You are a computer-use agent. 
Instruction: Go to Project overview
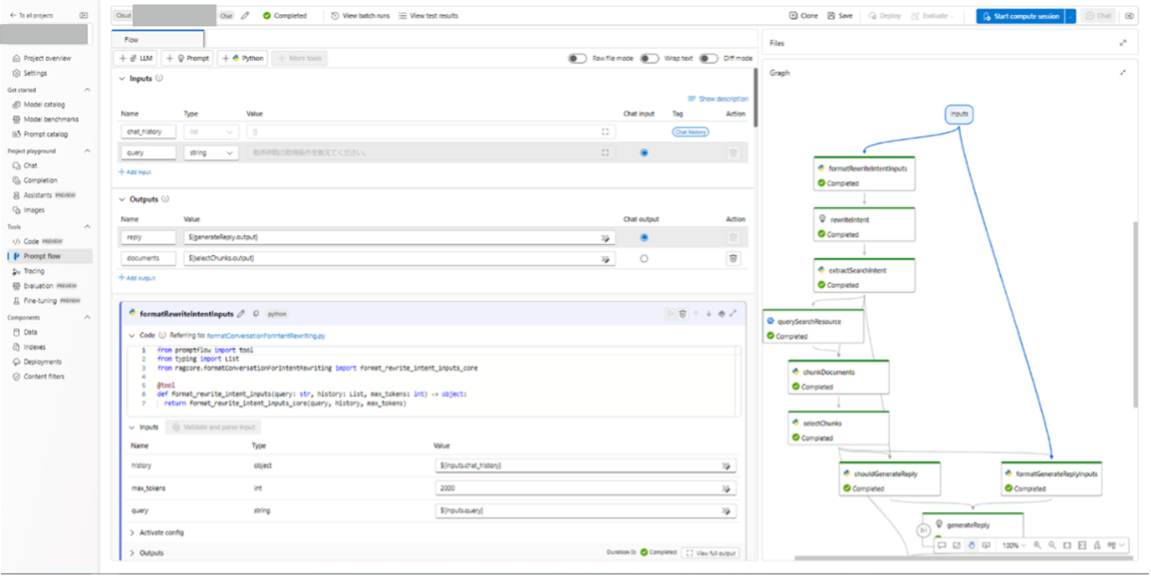tap(42, 58)
